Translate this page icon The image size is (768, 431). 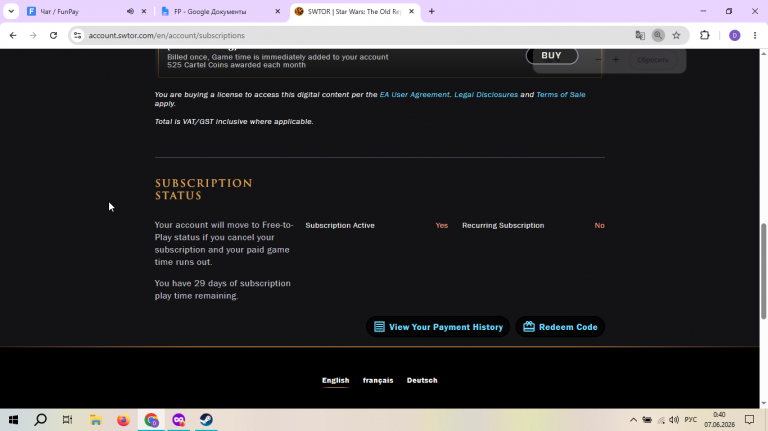(640, 35)
